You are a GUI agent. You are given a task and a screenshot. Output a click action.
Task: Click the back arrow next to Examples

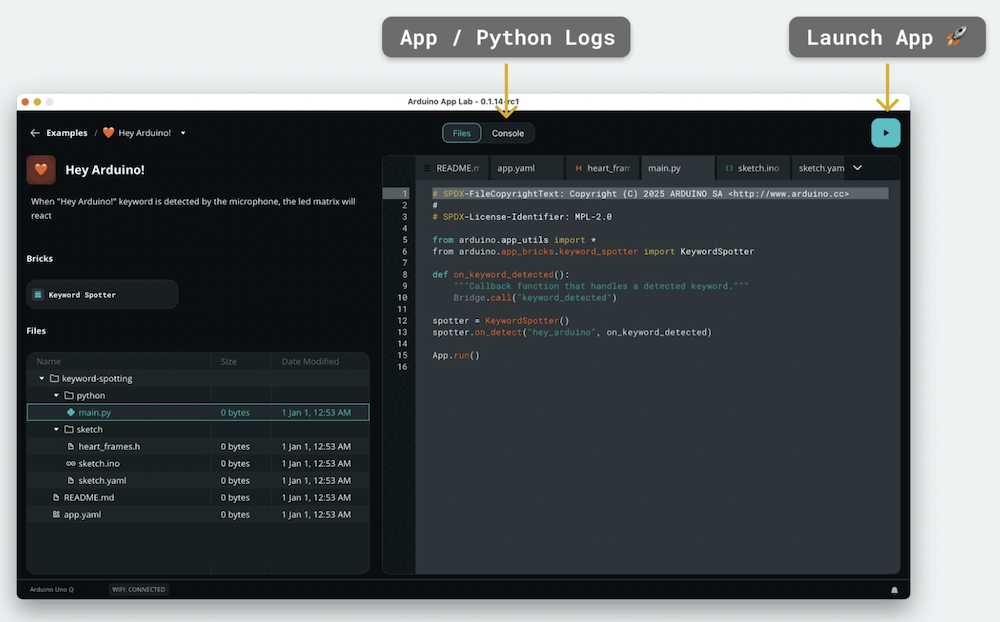35,133
